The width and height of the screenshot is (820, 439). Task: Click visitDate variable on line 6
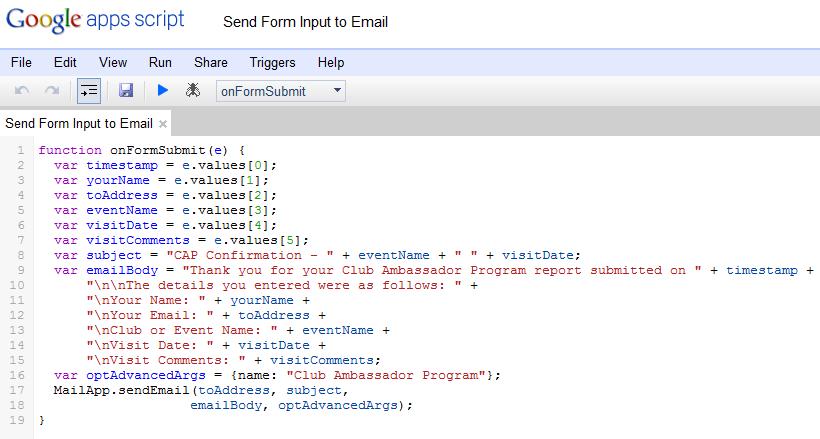point(122,226)
